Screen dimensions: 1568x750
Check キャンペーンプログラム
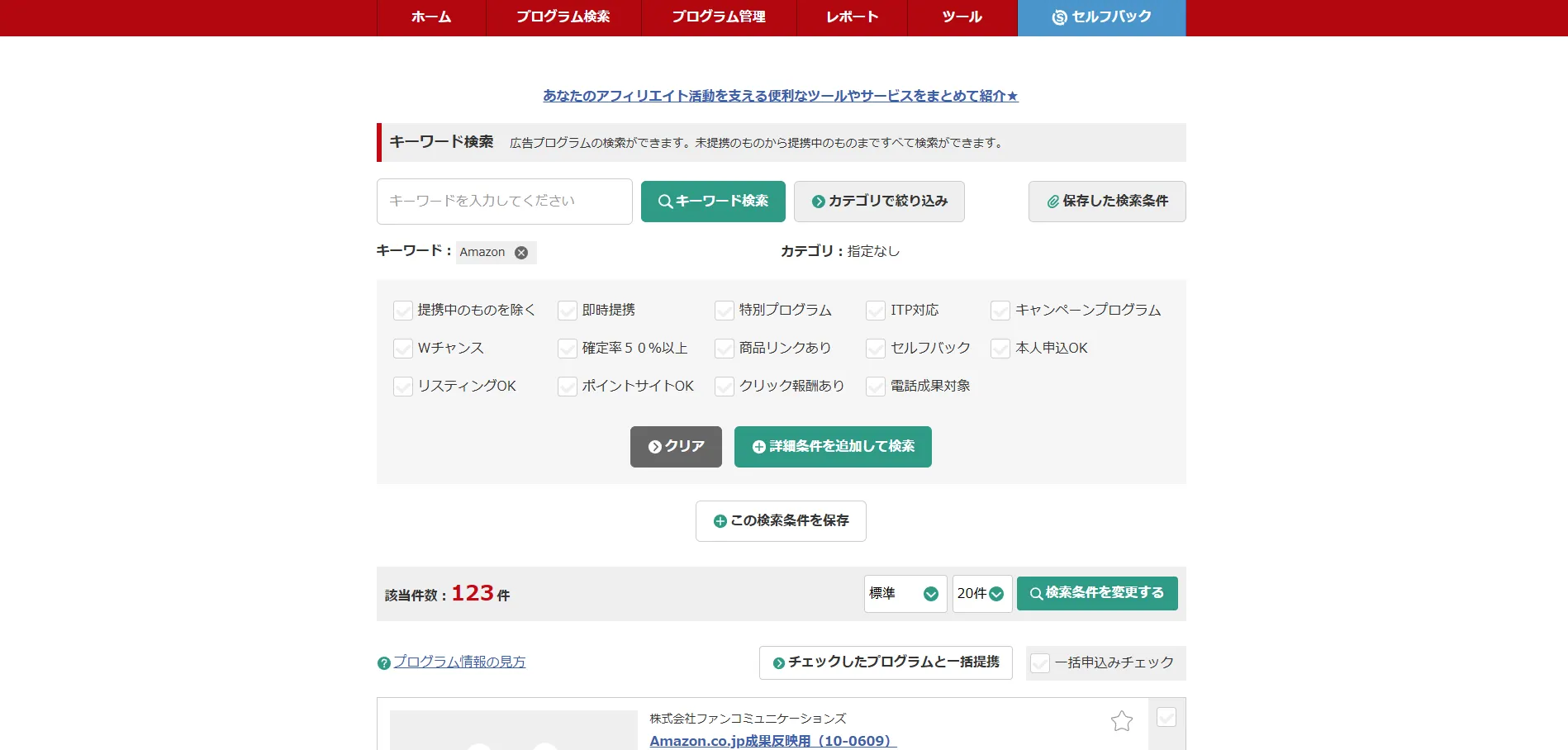point(1000,311)
